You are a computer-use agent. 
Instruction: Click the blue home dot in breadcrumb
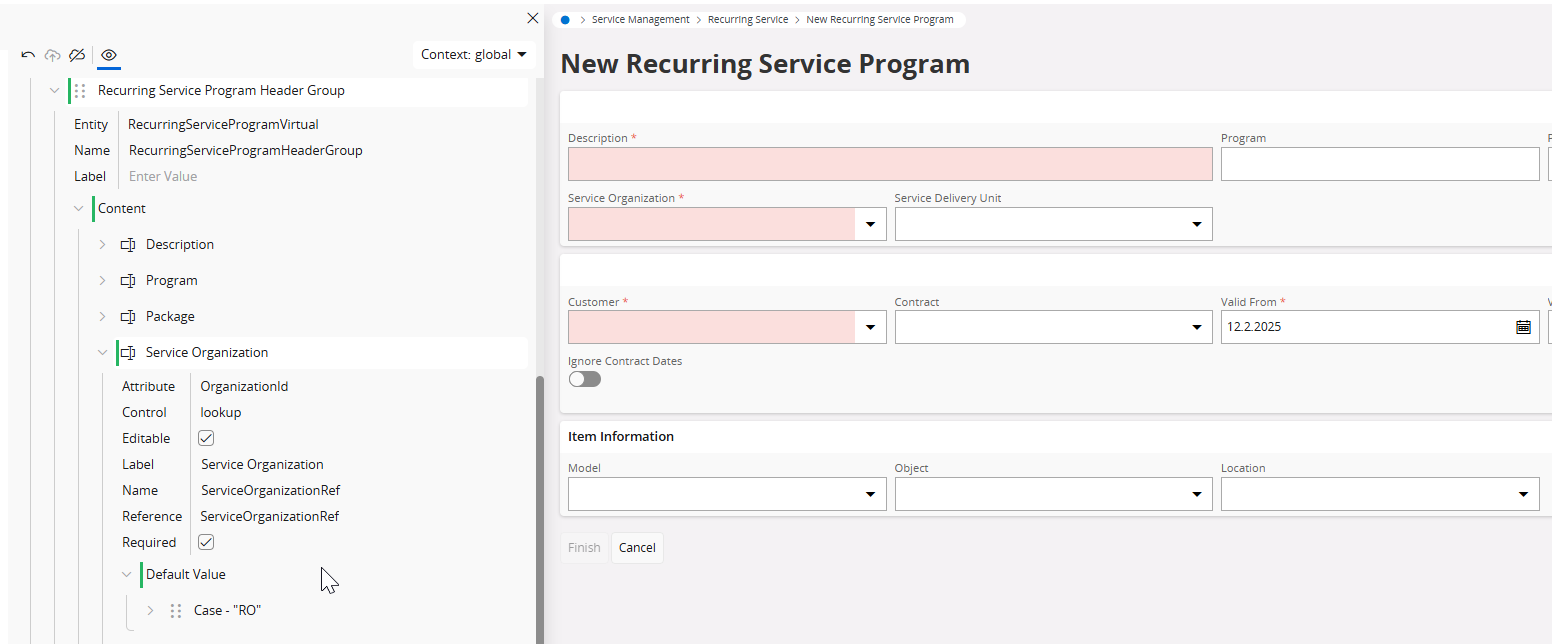pyautogui.click(x=566, y=19)
